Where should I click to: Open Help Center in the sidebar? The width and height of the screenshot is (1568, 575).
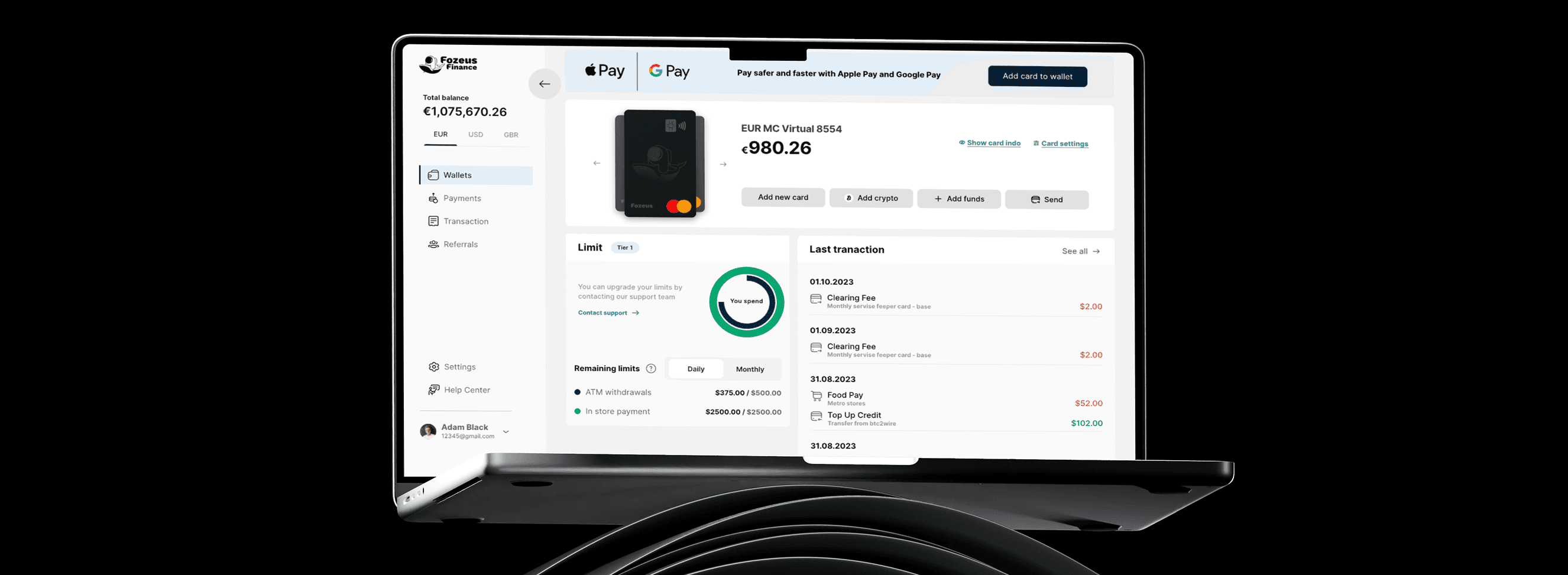click(459, 390)
